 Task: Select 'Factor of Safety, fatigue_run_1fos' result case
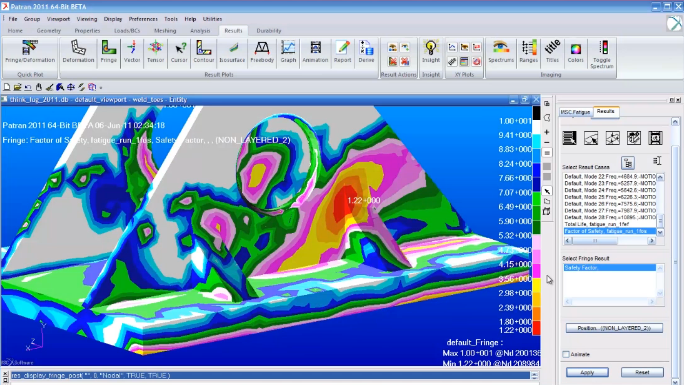point(609,231)
